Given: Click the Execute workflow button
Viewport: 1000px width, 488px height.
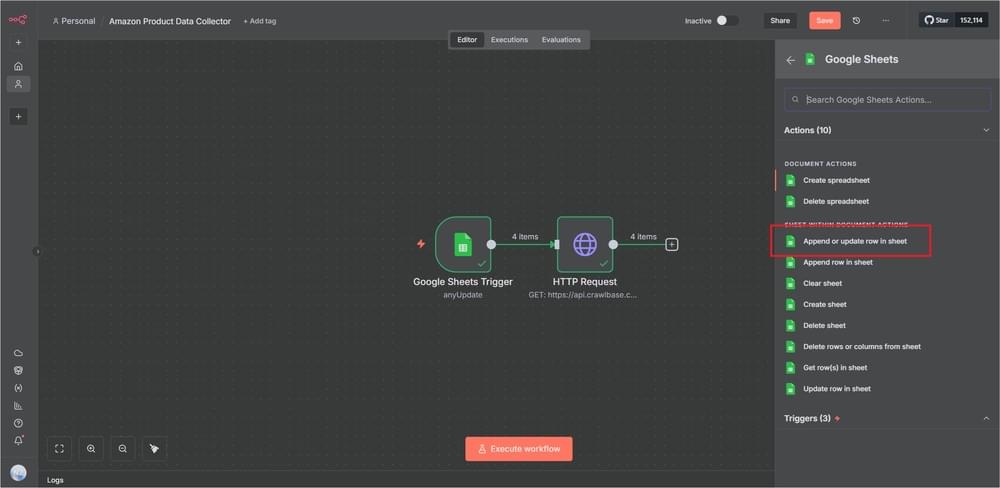Looking at the screenshot, I should 519,449.
